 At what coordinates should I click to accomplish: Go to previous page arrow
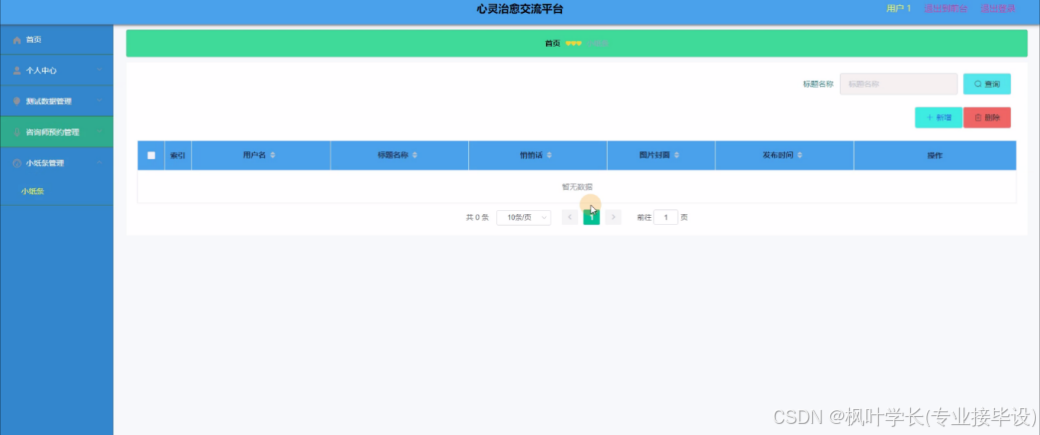pos(569,217)
